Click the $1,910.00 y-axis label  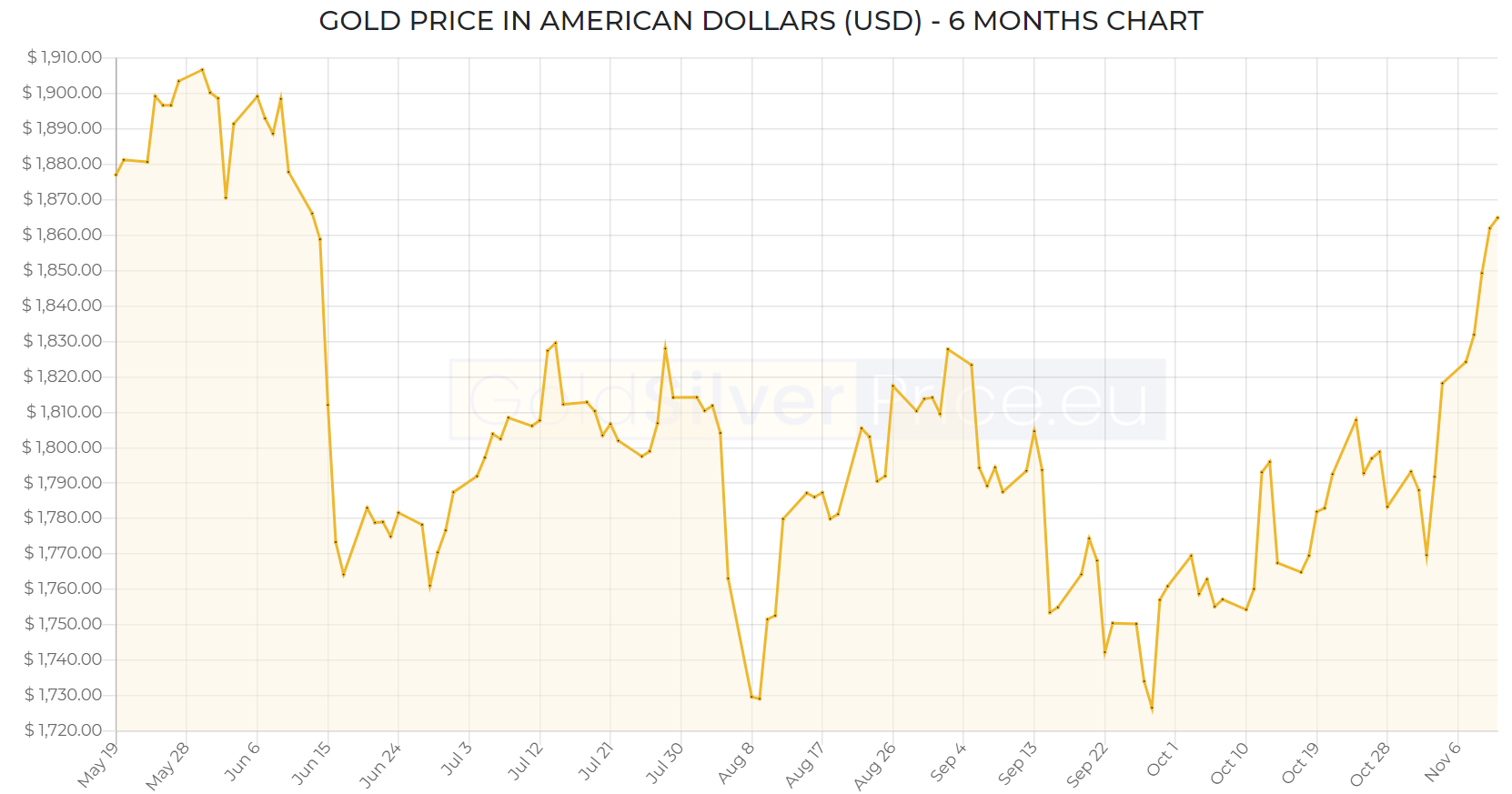(64, 57)
